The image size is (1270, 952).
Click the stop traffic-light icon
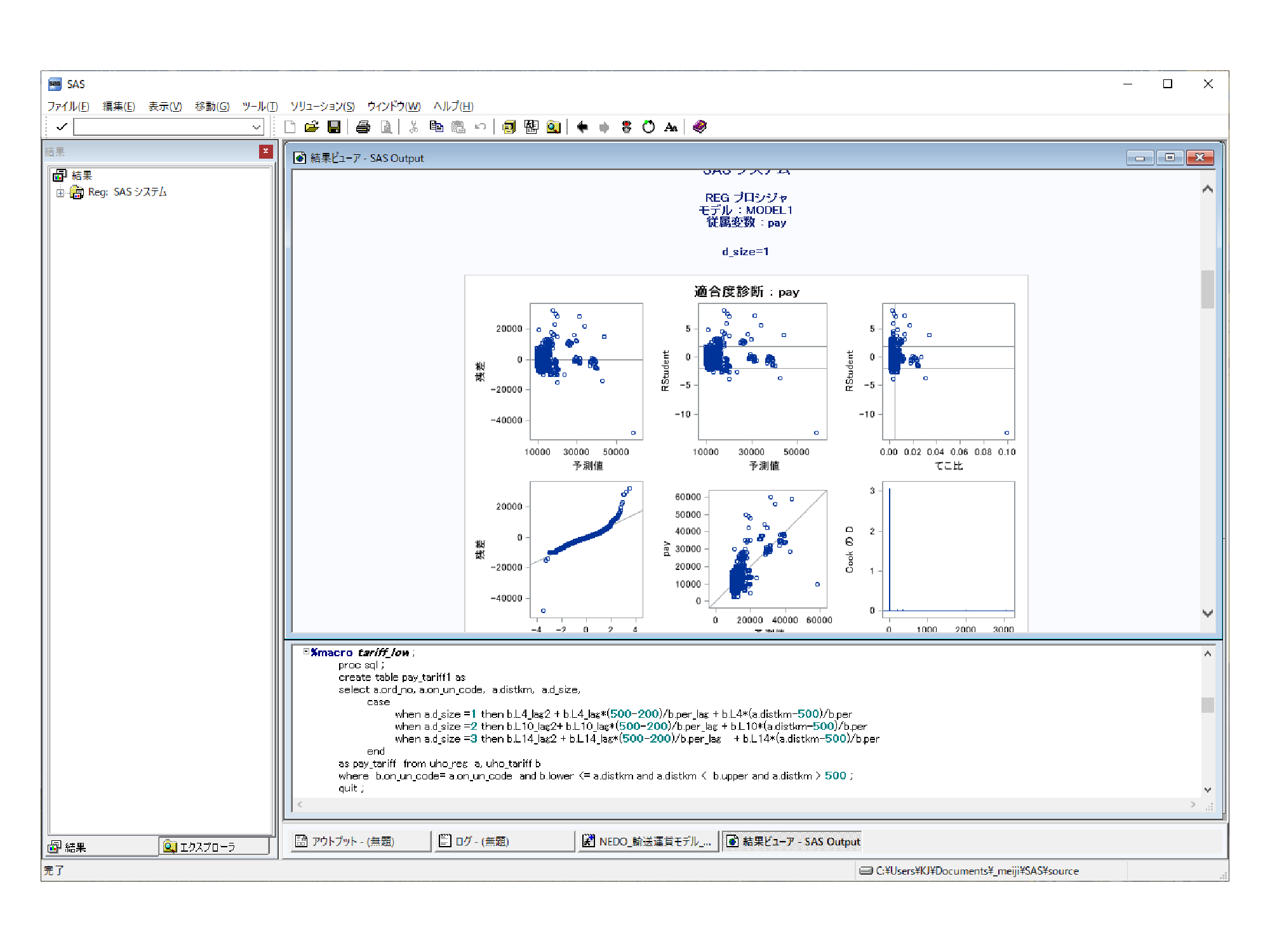pos(627,127)
